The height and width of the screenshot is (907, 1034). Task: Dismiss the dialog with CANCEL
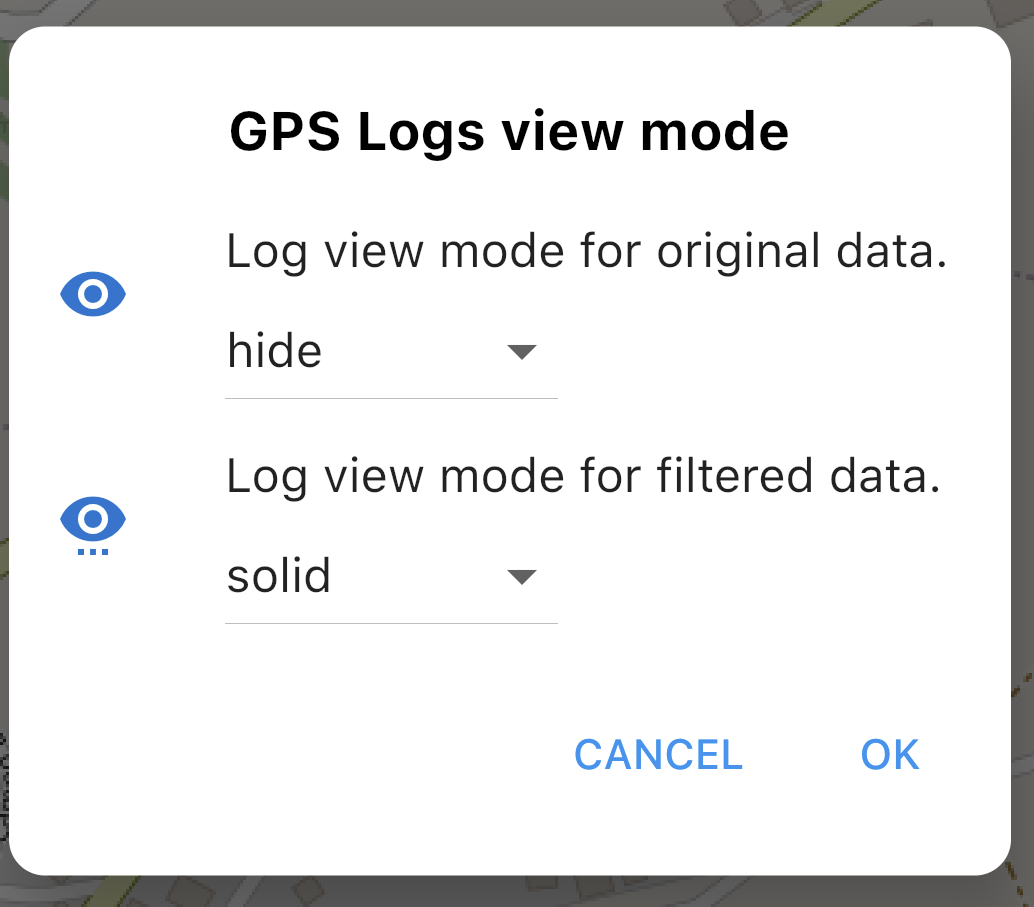[x=658, y=755]
